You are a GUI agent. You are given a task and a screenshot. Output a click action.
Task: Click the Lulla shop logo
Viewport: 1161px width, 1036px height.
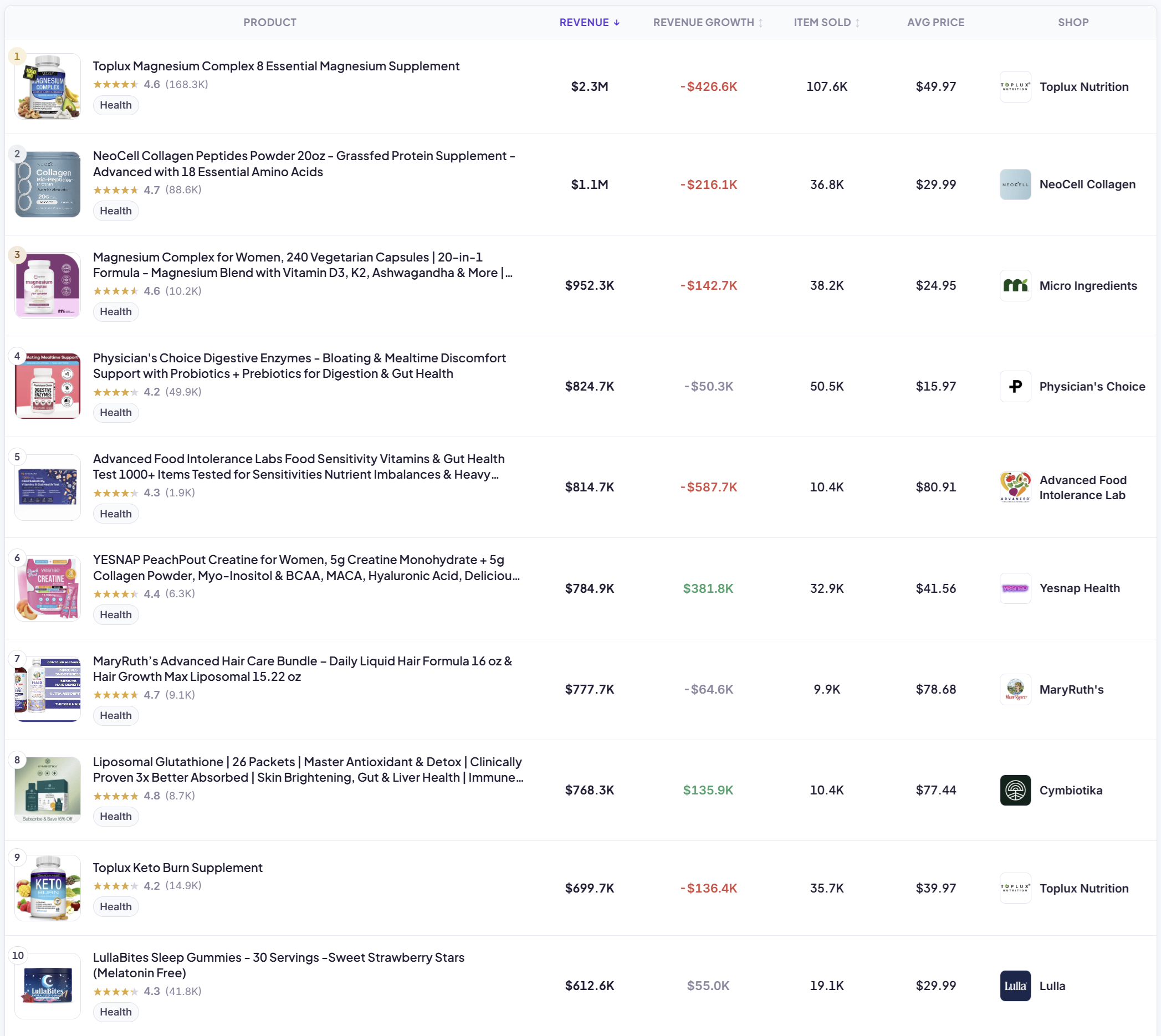pos(1015,986)
